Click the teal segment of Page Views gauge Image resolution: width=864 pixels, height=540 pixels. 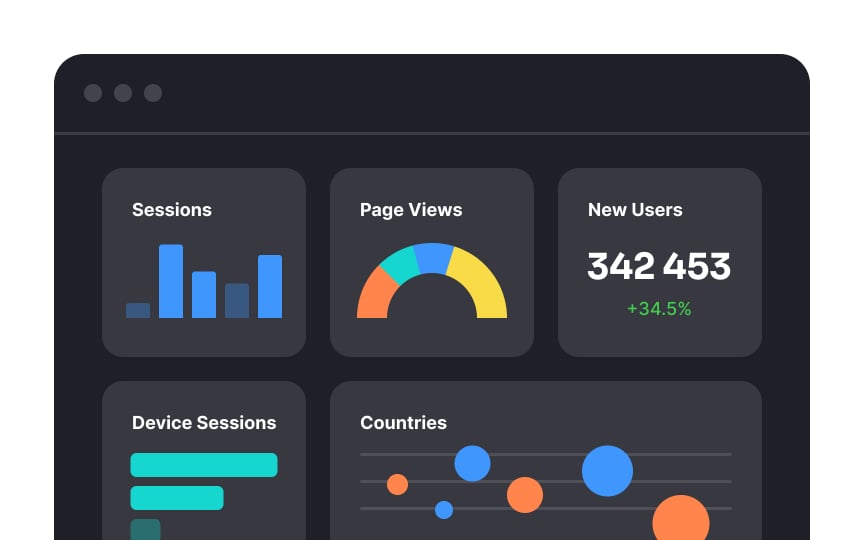click(400, 264)
